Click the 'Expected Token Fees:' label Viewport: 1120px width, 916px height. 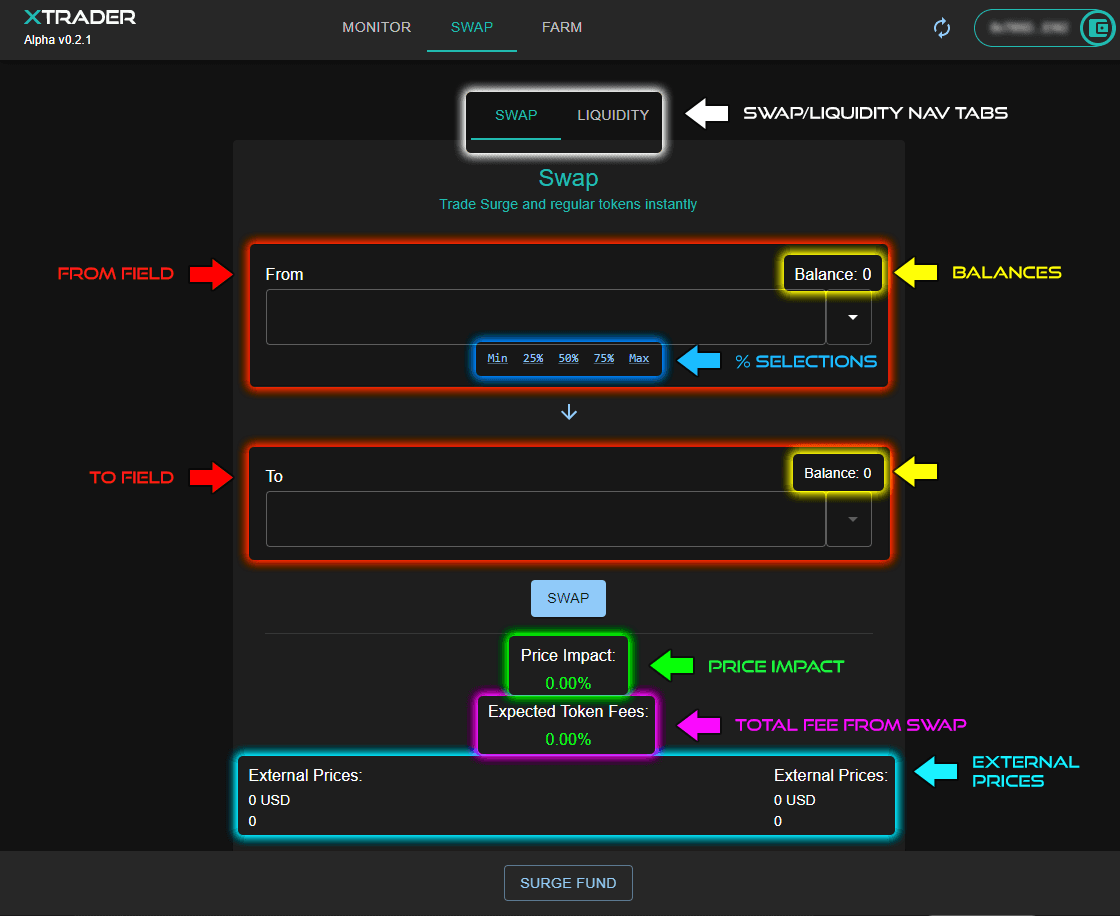(569, 711)
